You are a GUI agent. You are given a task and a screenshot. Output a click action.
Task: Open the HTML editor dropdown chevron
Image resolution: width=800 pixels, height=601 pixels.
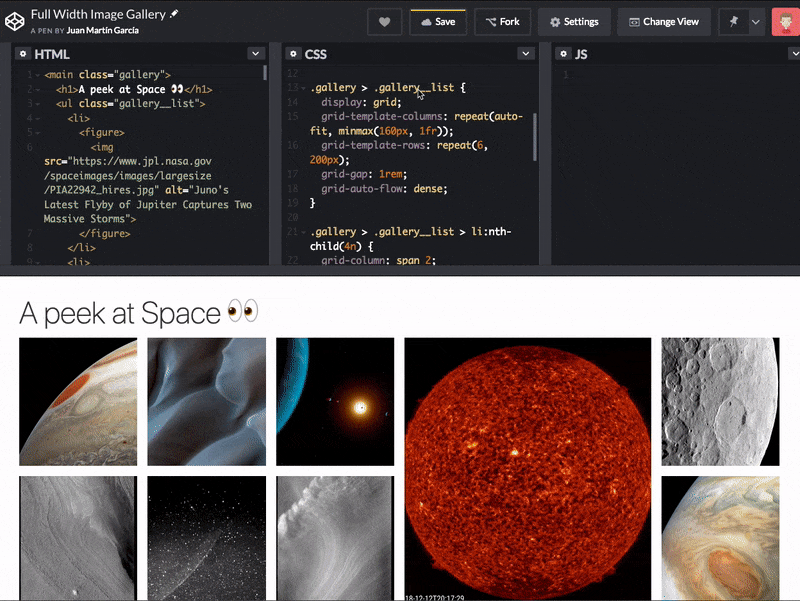[x=256, y=54]
